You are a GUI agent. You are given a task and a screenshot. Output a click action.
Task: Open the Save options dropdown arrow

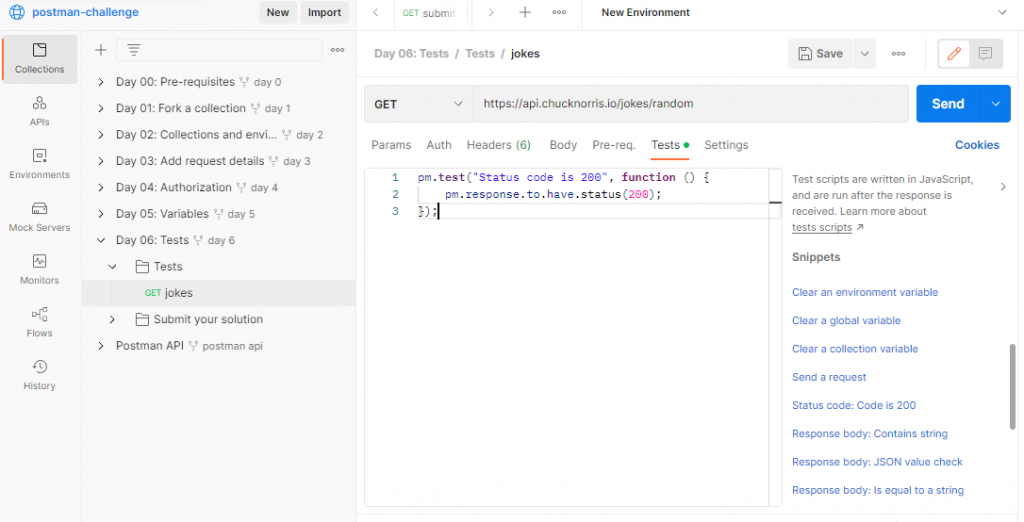pos(864,54)
